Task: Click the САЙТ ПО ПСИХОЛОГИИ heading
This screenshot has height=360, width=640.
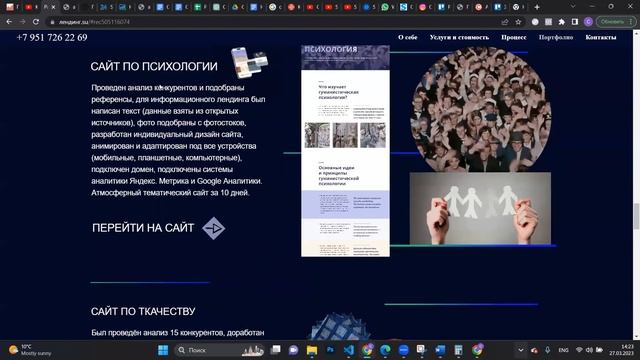Action: [154, 67]
